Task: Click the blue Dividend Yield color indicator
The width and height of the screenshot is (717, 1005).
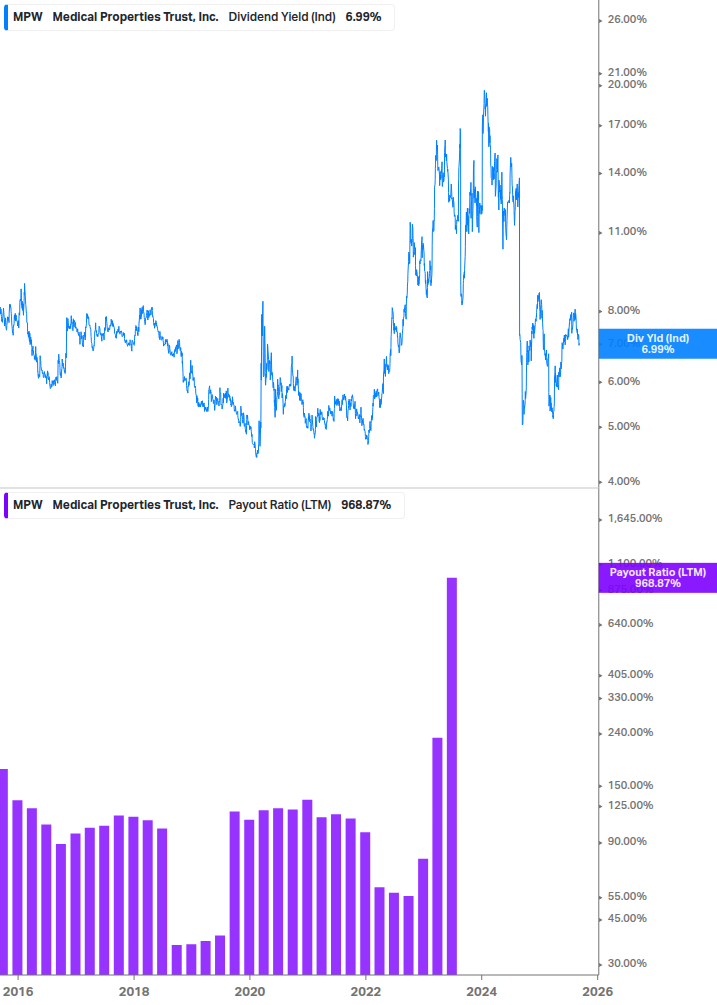Action: [6, 17]
